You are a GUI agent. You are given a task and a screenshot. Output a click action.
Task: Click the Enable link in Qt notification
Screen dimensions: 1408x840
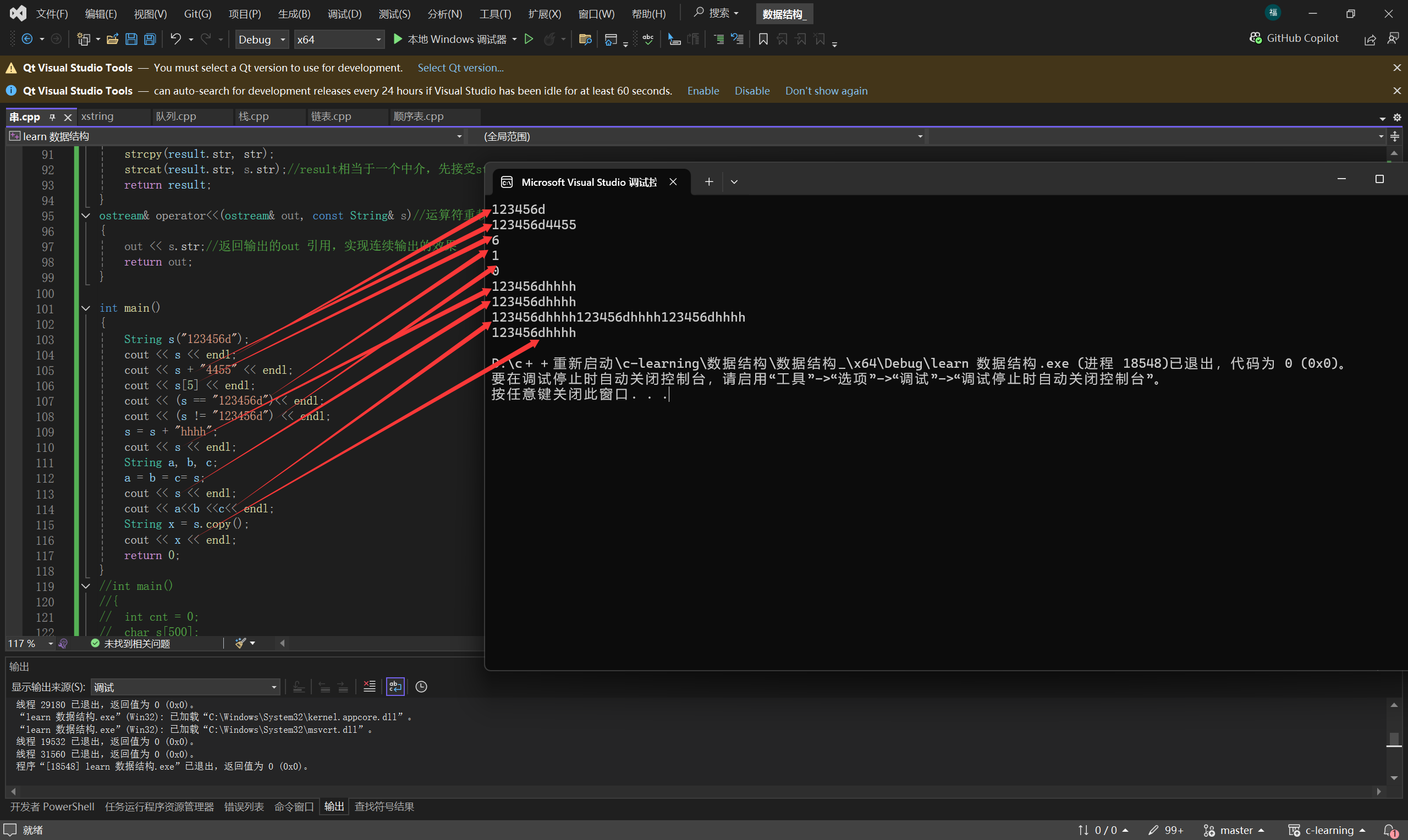702,91
